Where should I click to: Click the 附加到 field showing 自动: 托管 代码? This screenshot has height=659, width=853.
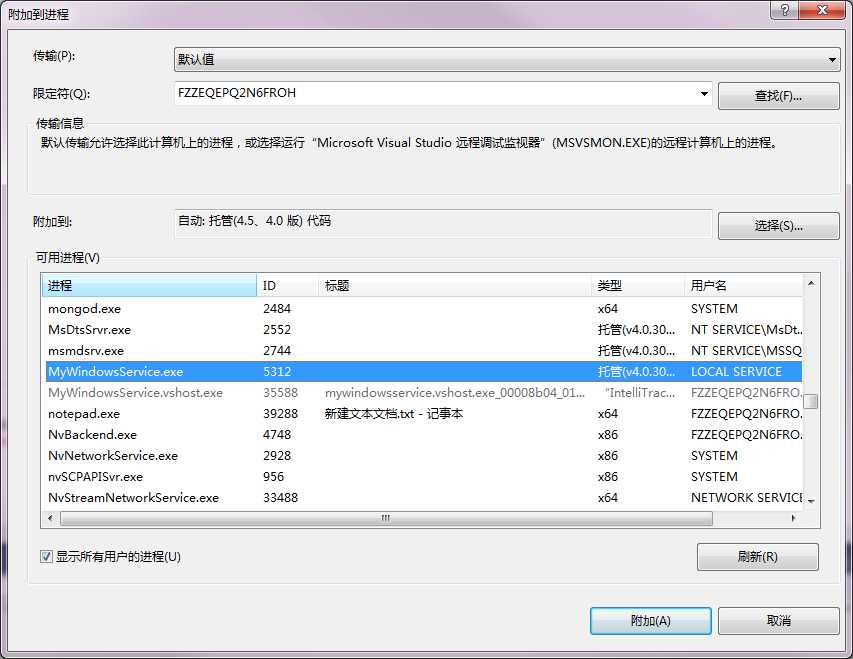click(443, 223)
